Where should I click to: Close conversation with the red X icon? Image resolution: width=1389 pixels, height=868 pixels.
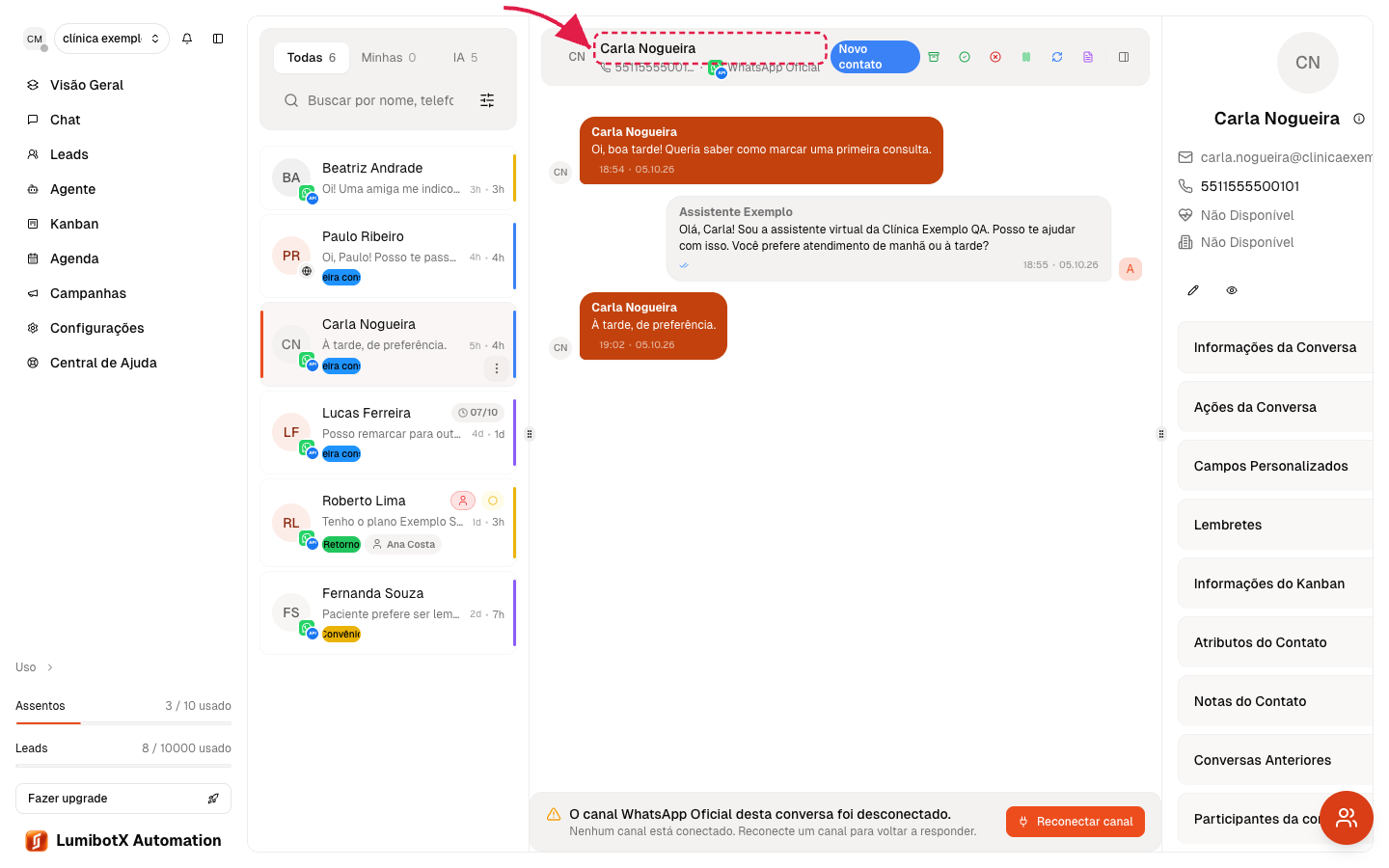point(995,57)
